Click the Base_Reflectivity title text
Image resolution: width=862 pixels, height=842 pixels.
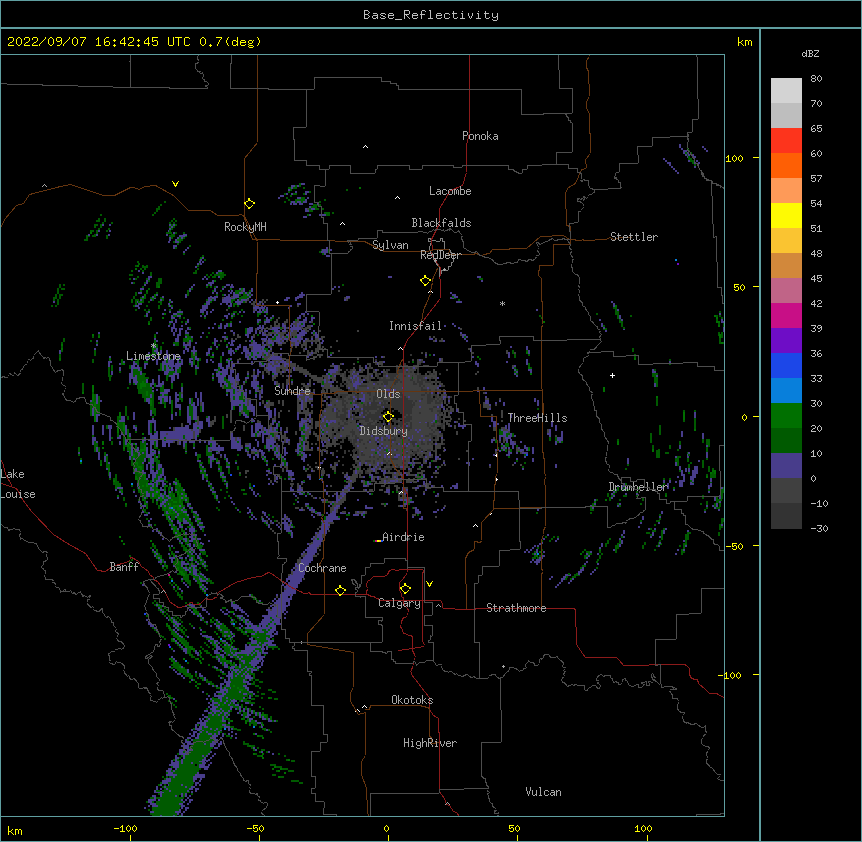point(431,15)
